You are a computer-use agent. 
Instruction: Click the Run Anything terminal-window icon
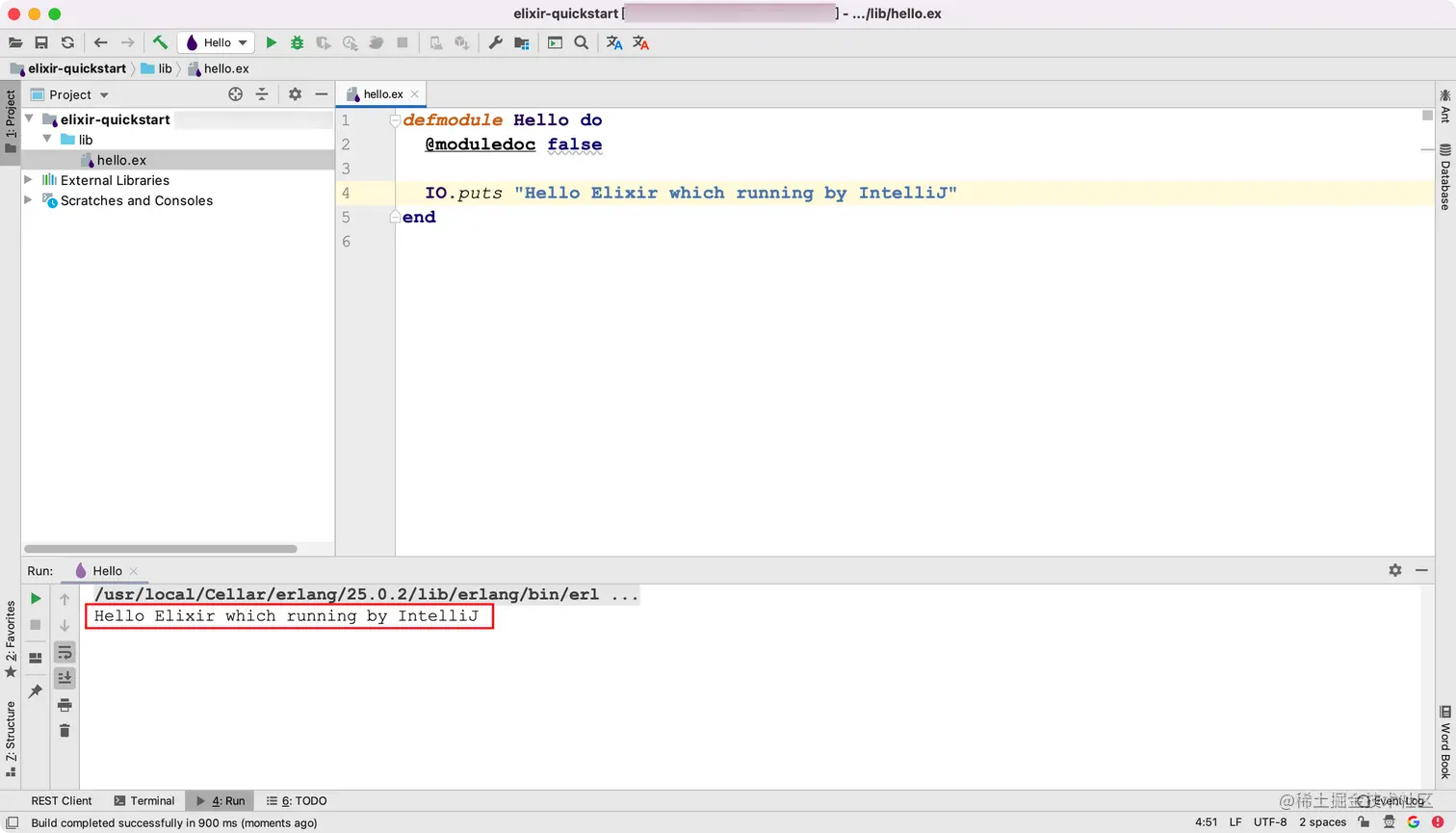[x=556, y=42]
